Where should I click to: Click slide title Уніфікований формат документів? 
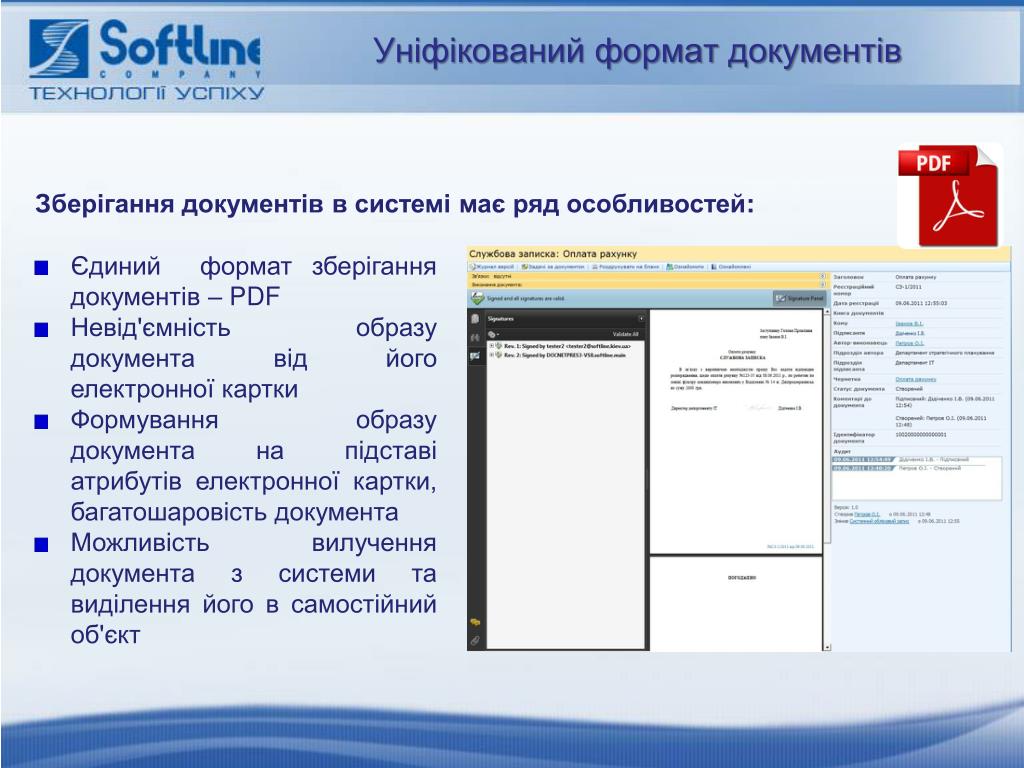637,51
